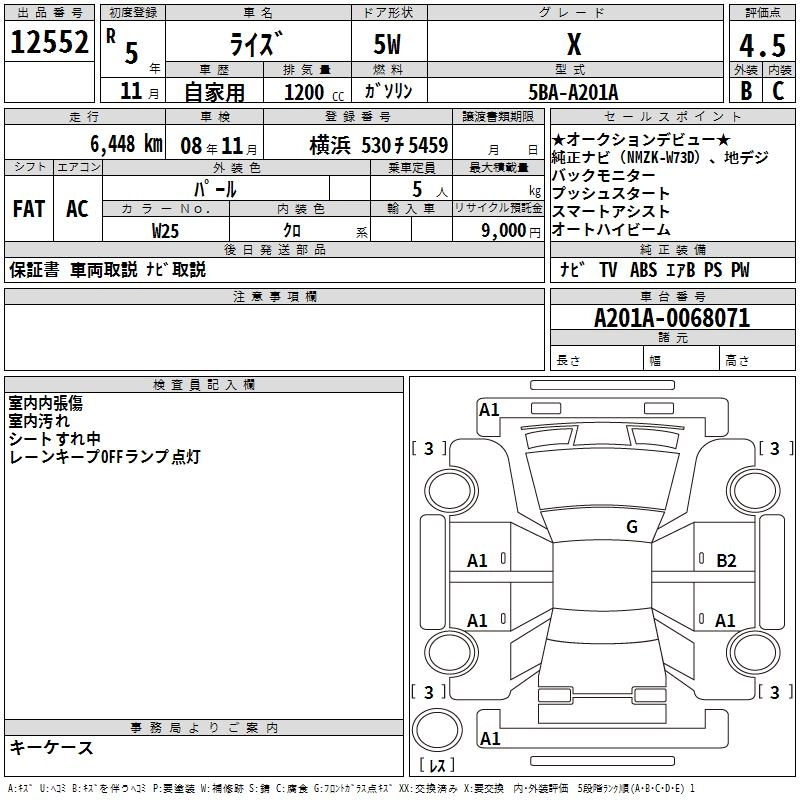Click the grade value X
Viewport: 800px width, 800px height.
[574, 44]
